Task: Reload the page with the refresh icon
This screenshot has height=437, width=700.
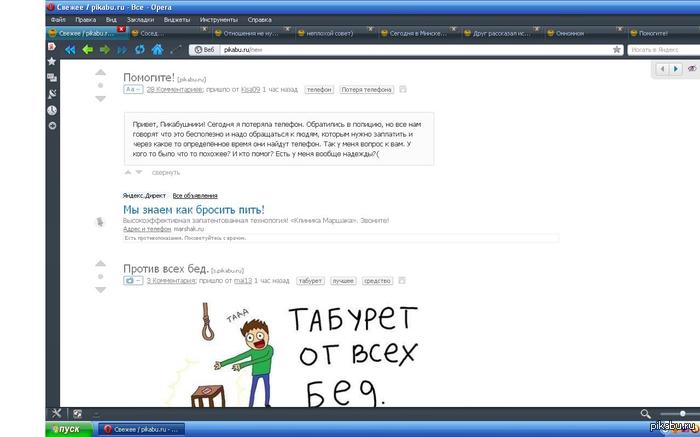Action: pos(139,49)
